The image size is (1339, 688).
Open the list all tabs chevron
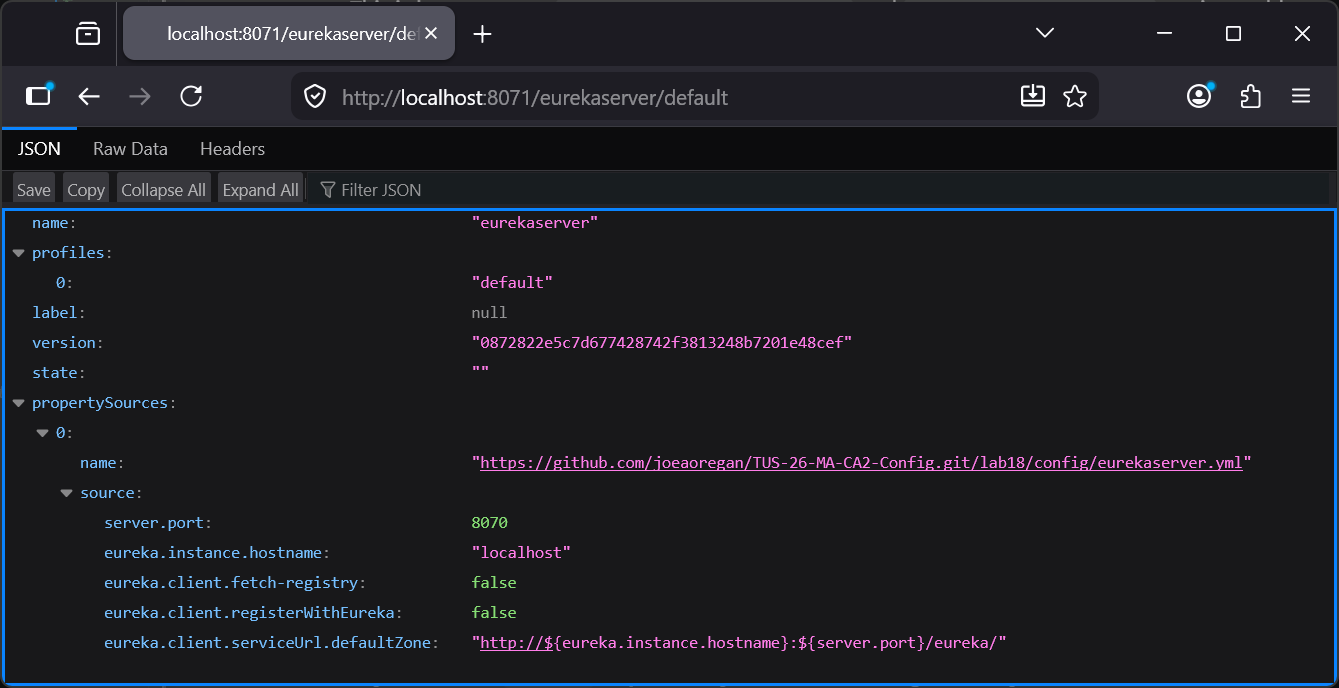coord(1045,33)
